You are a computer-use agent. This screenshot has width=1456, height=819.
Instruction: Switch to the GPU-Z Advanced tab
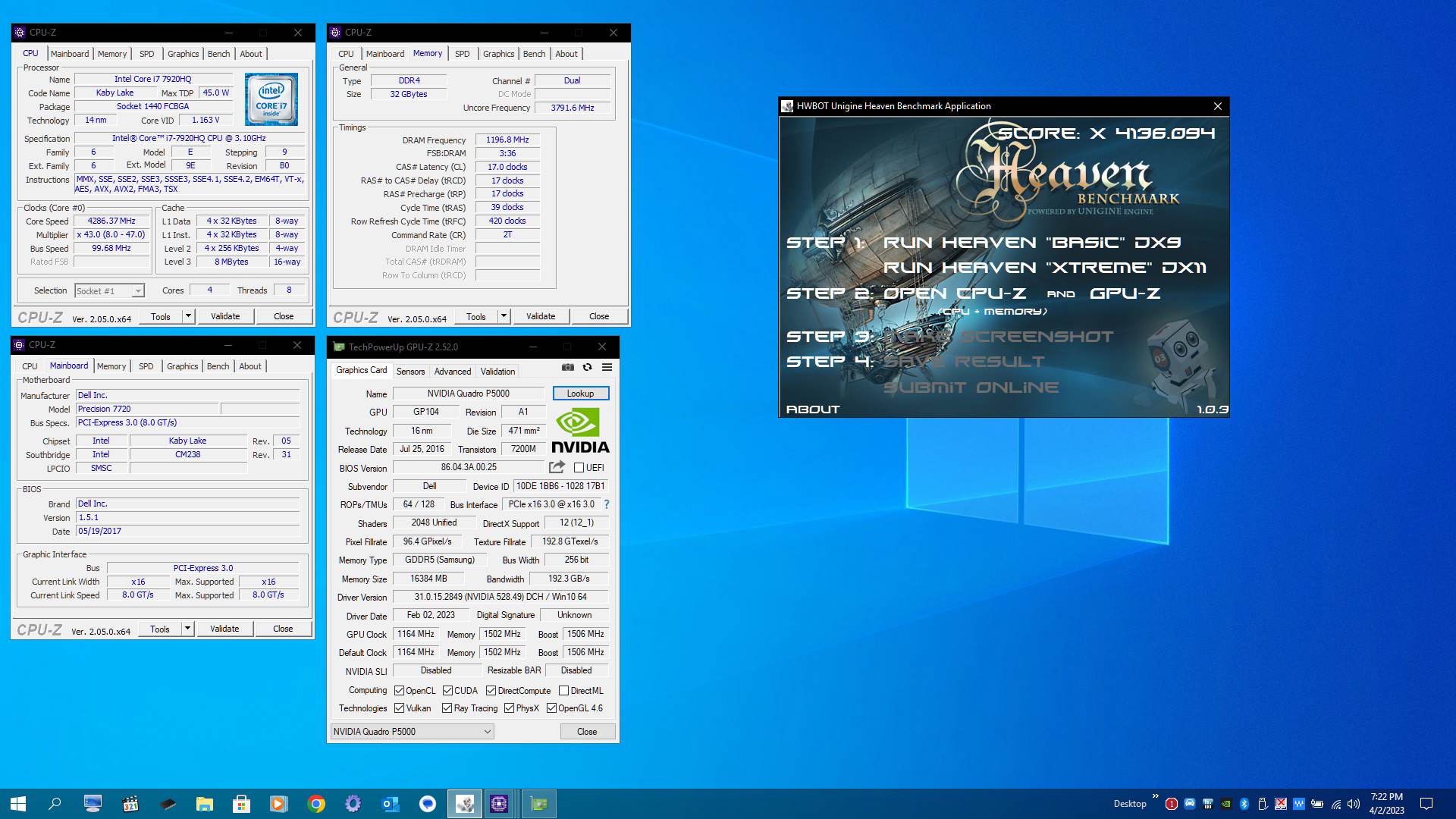coord(453,372)
